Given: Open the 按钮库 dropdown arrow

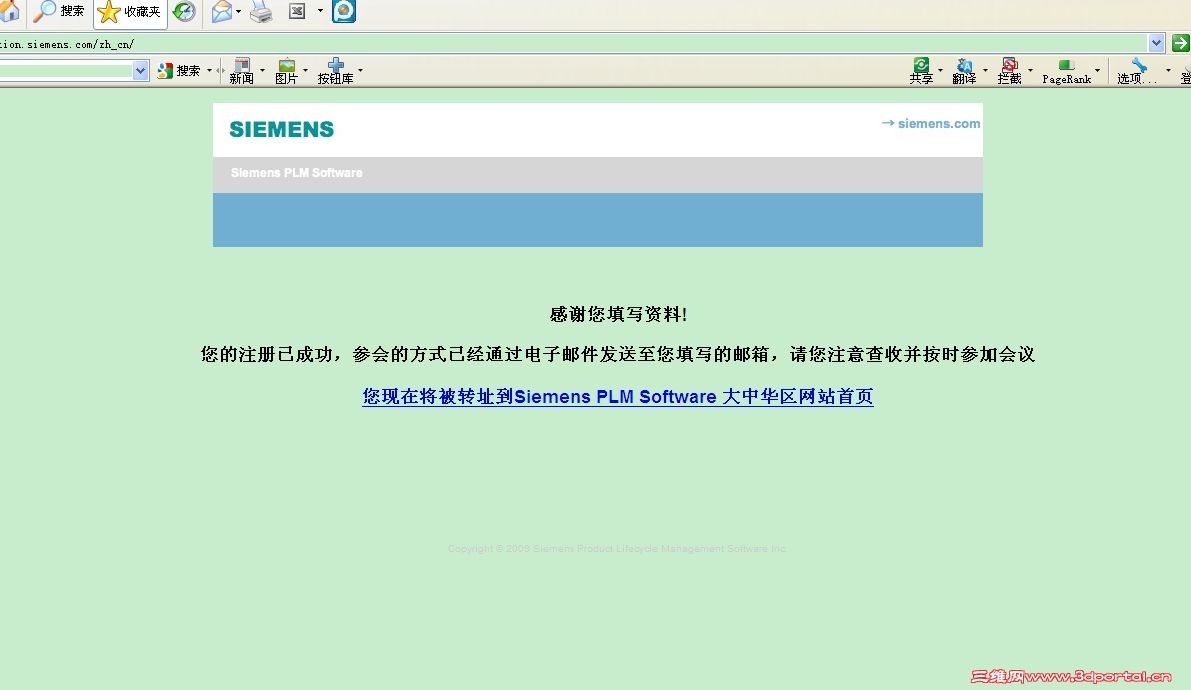Looking at the screenshot, I should point(360,70).
